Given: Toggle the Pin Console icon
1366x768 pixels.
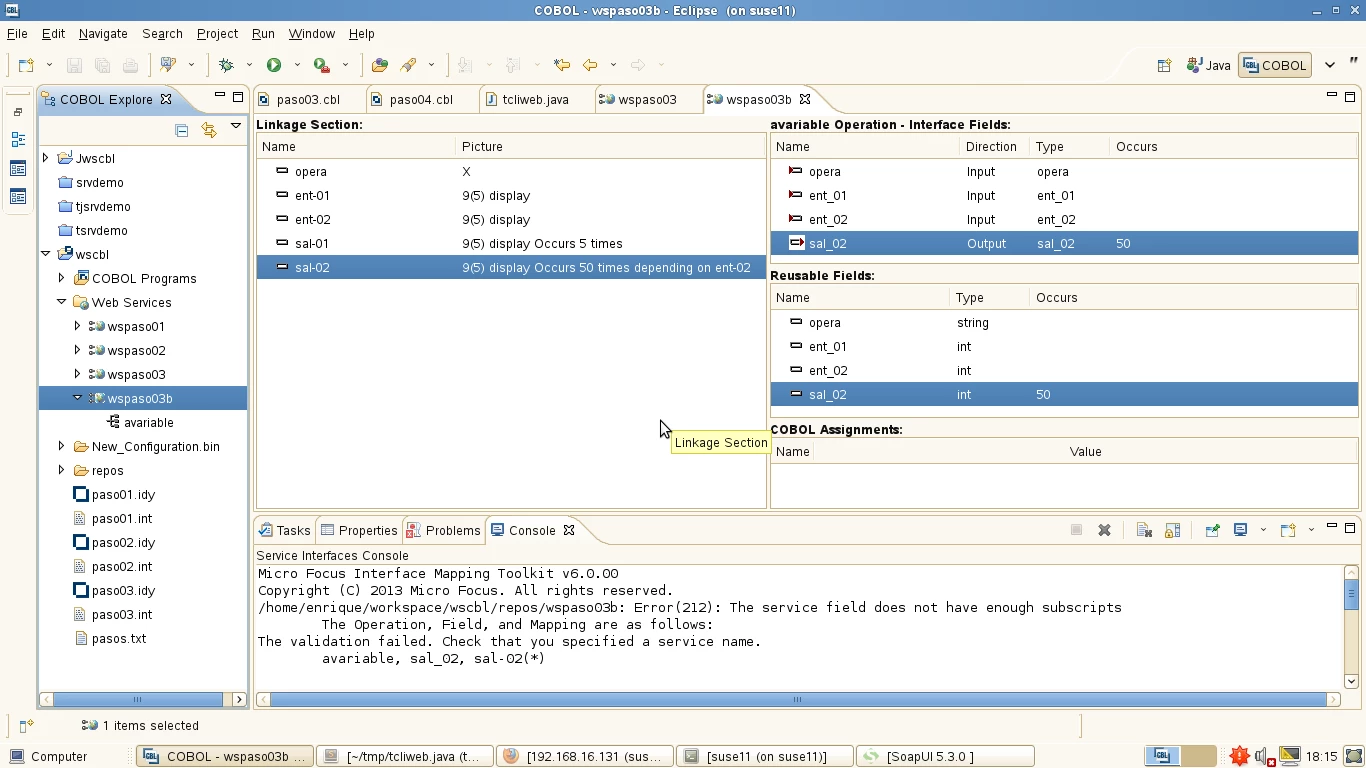Looking at the screenshot, I should 1212,530.
